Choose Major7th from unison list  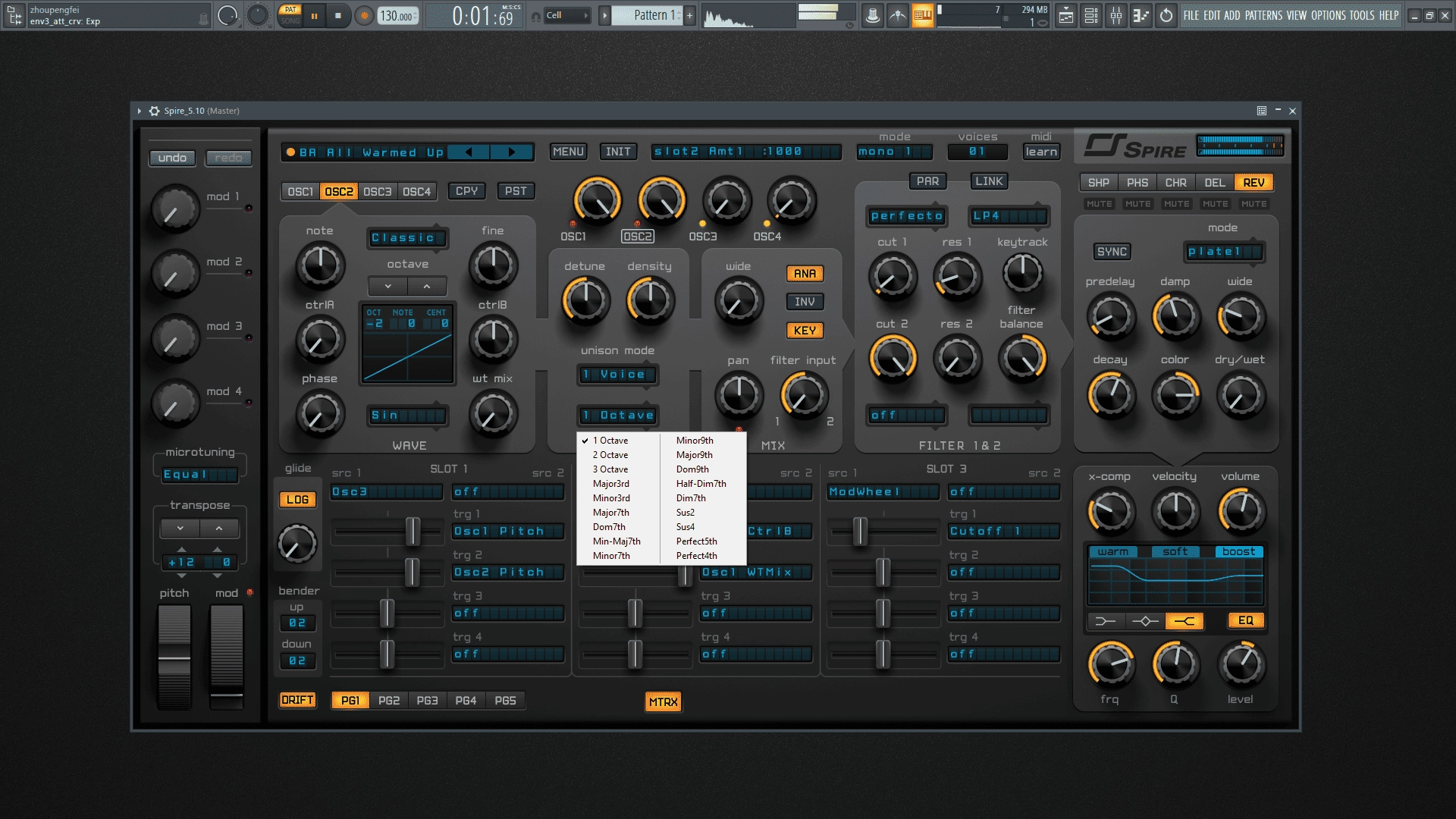coord(611,513)
